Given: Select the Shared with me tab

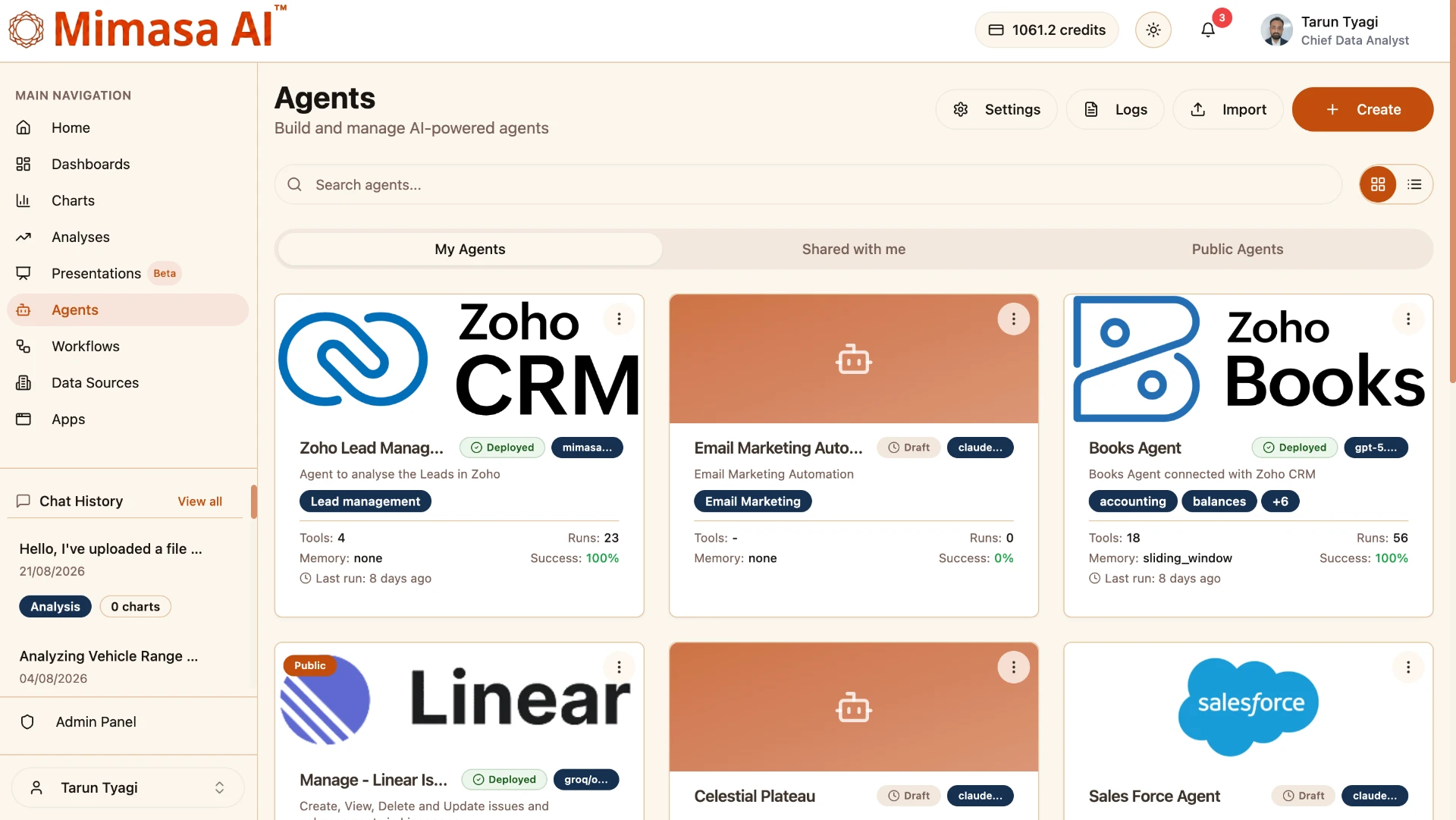Looking at the screenshot, I should pos(854,249).
